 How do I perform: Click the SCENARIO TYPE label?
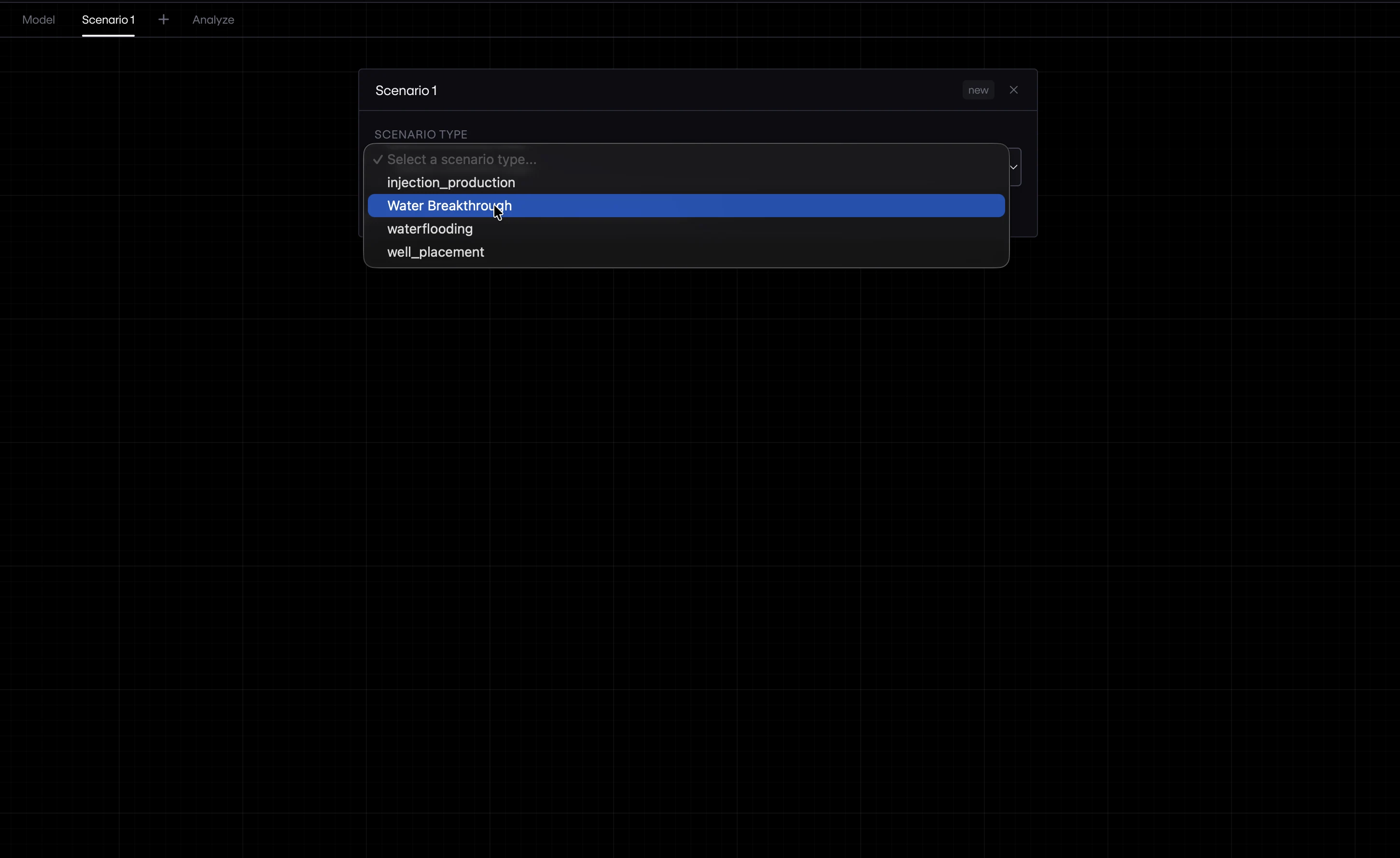pyautogui.click(x=420, y=135)
